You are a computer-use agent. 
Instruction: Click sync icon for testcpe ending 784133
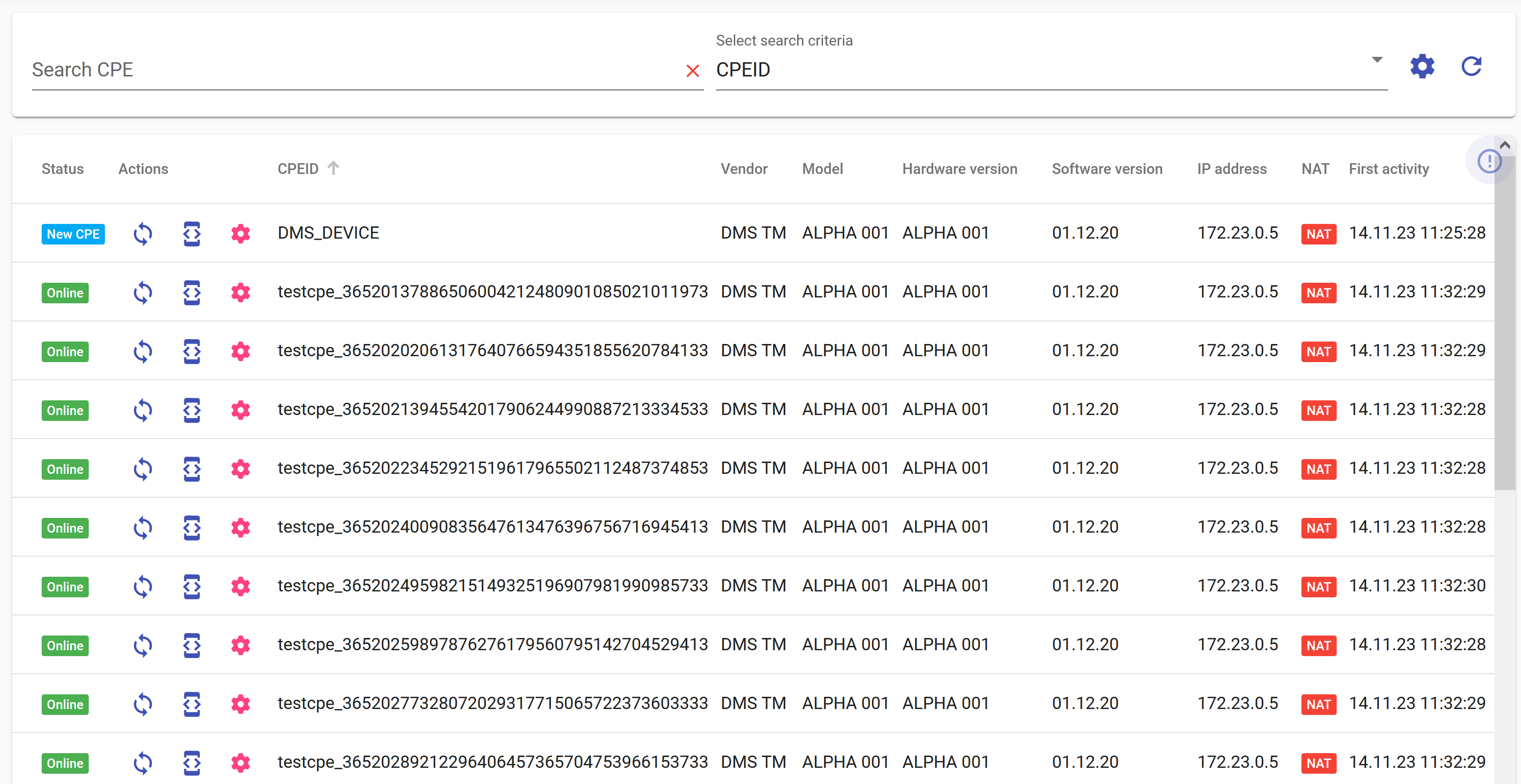(143, 352)
